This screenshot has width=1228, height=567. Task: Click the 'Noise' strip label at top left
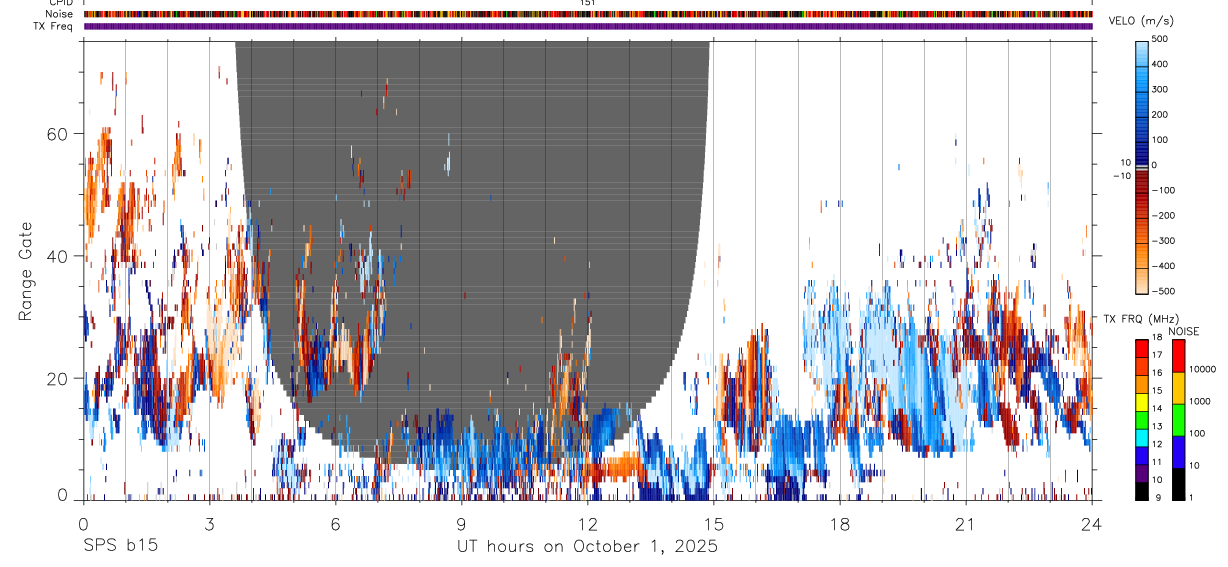pyautogui.click(x=60, y=14)
